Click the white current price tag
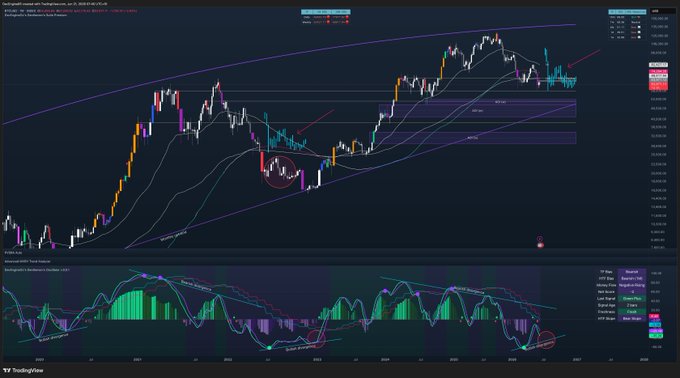The height and width of the screenshot is (378, 680). (x=658, y=65)
